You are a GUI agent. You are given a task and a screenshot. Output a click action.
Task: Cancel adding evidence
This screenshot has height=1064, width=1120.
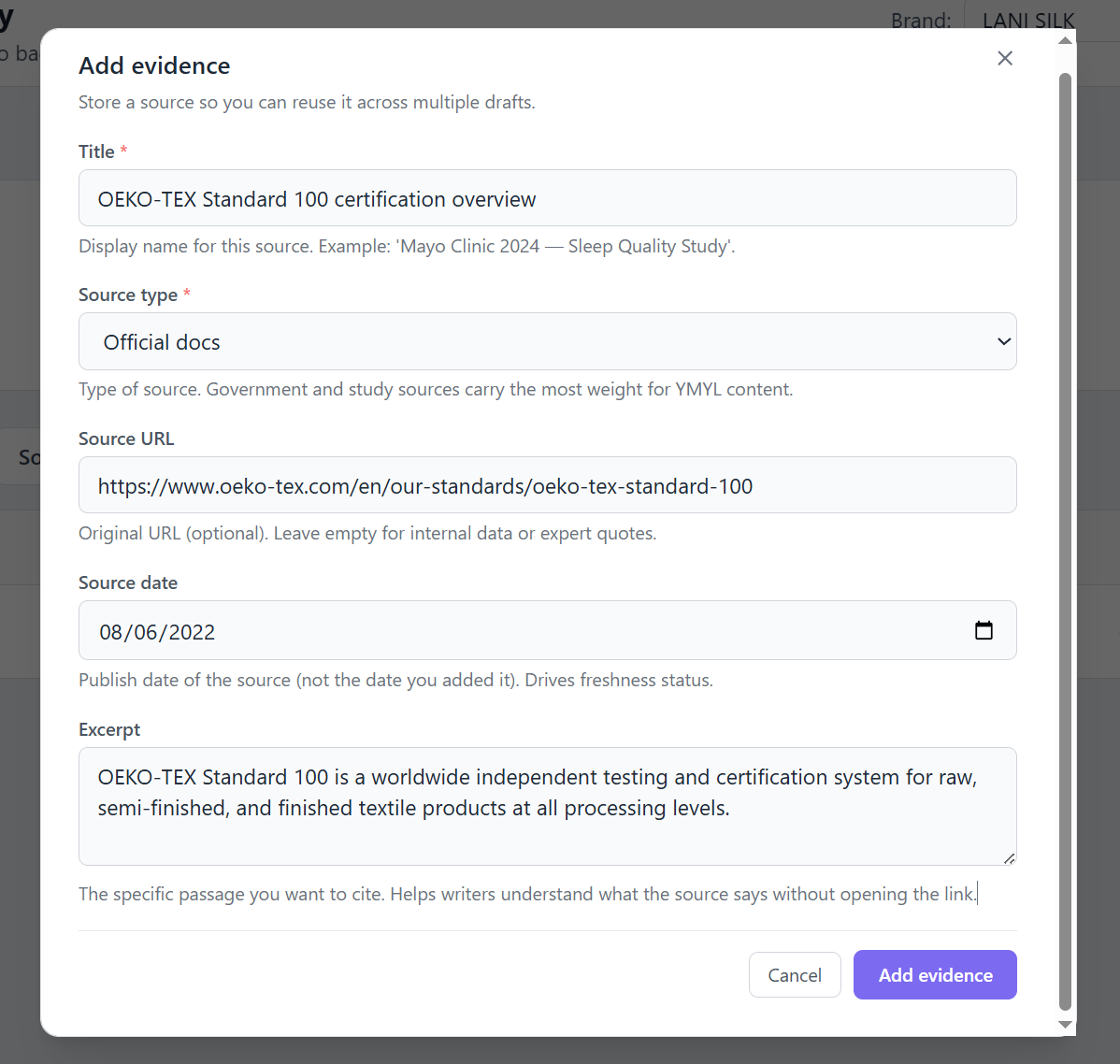[x=795, y=974]
